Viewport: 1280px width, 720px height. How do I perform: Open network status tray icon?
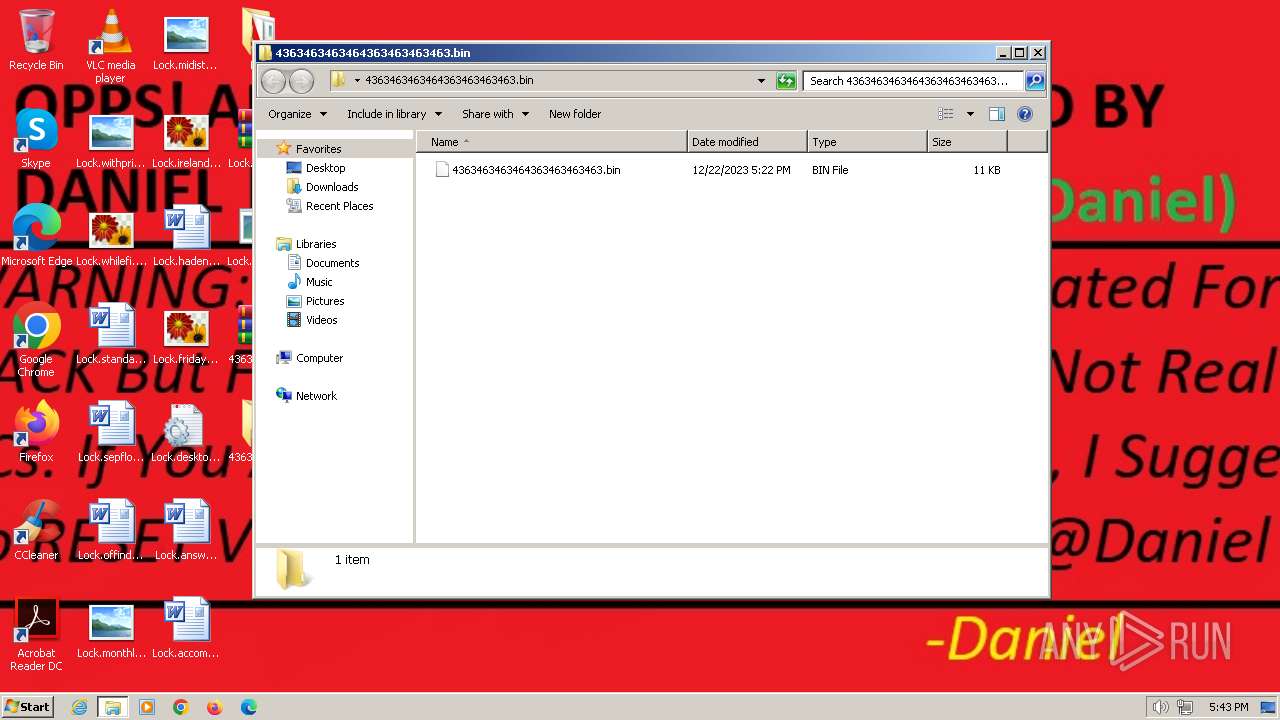[1186, 707]
